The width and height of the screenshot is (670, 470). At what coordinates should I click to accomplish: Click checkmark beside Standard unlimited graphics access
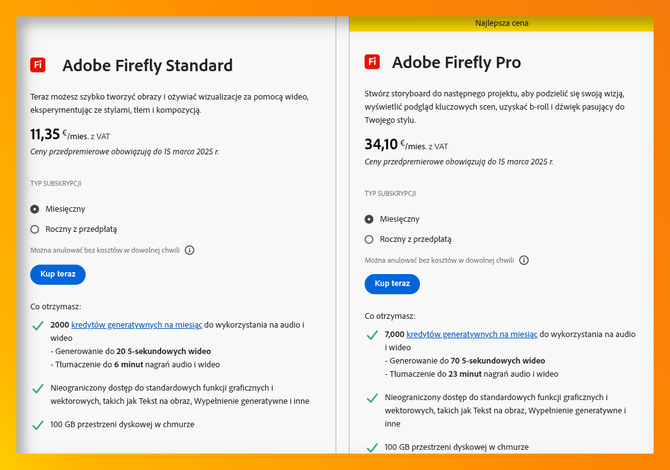click(38, 389)
